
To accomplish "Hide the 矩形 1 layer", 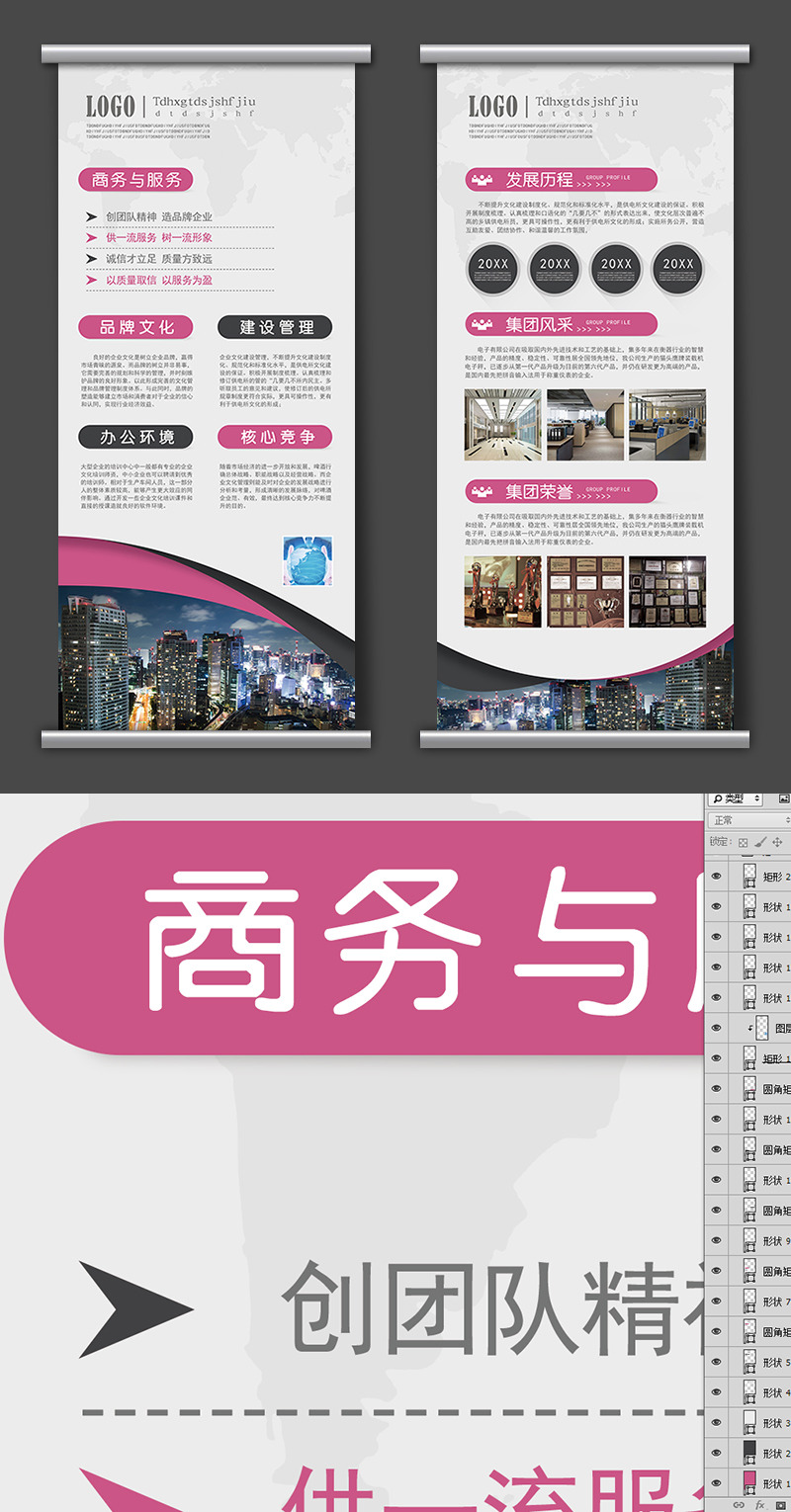I will point(717,1058).
